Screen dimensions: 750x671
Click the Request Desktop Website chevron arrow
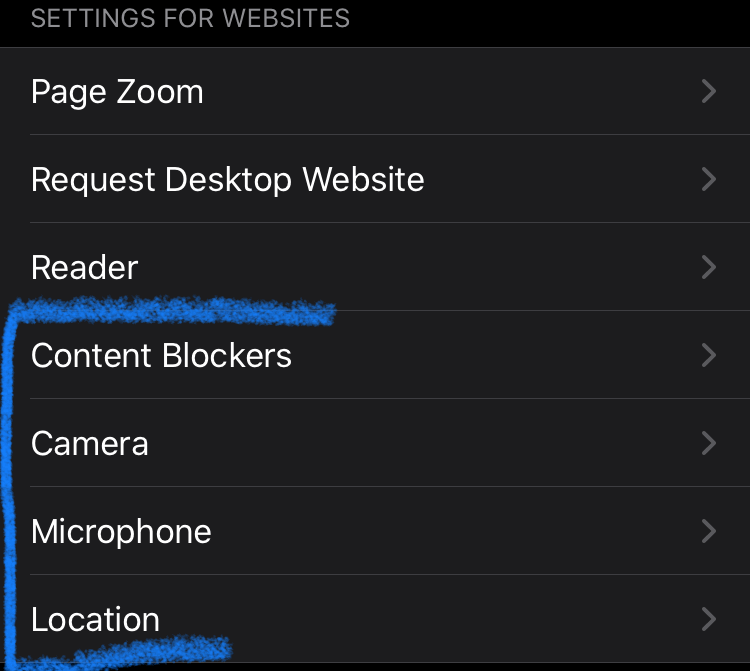(709, 180)
